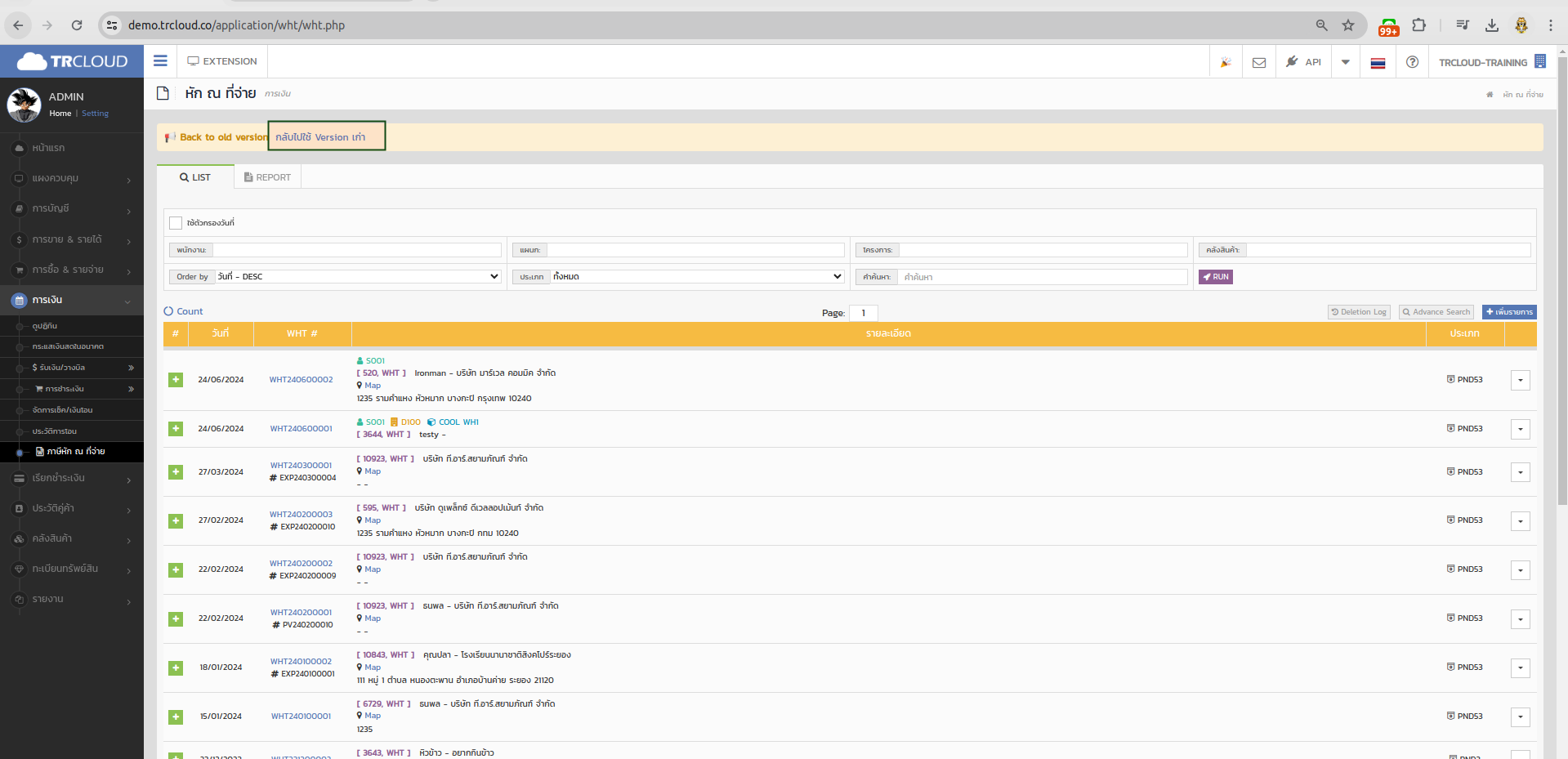Open action dropdown for WHT240600001 row
The height and width of the screenshot is (759, 1568).
[x=1520, y=429]
